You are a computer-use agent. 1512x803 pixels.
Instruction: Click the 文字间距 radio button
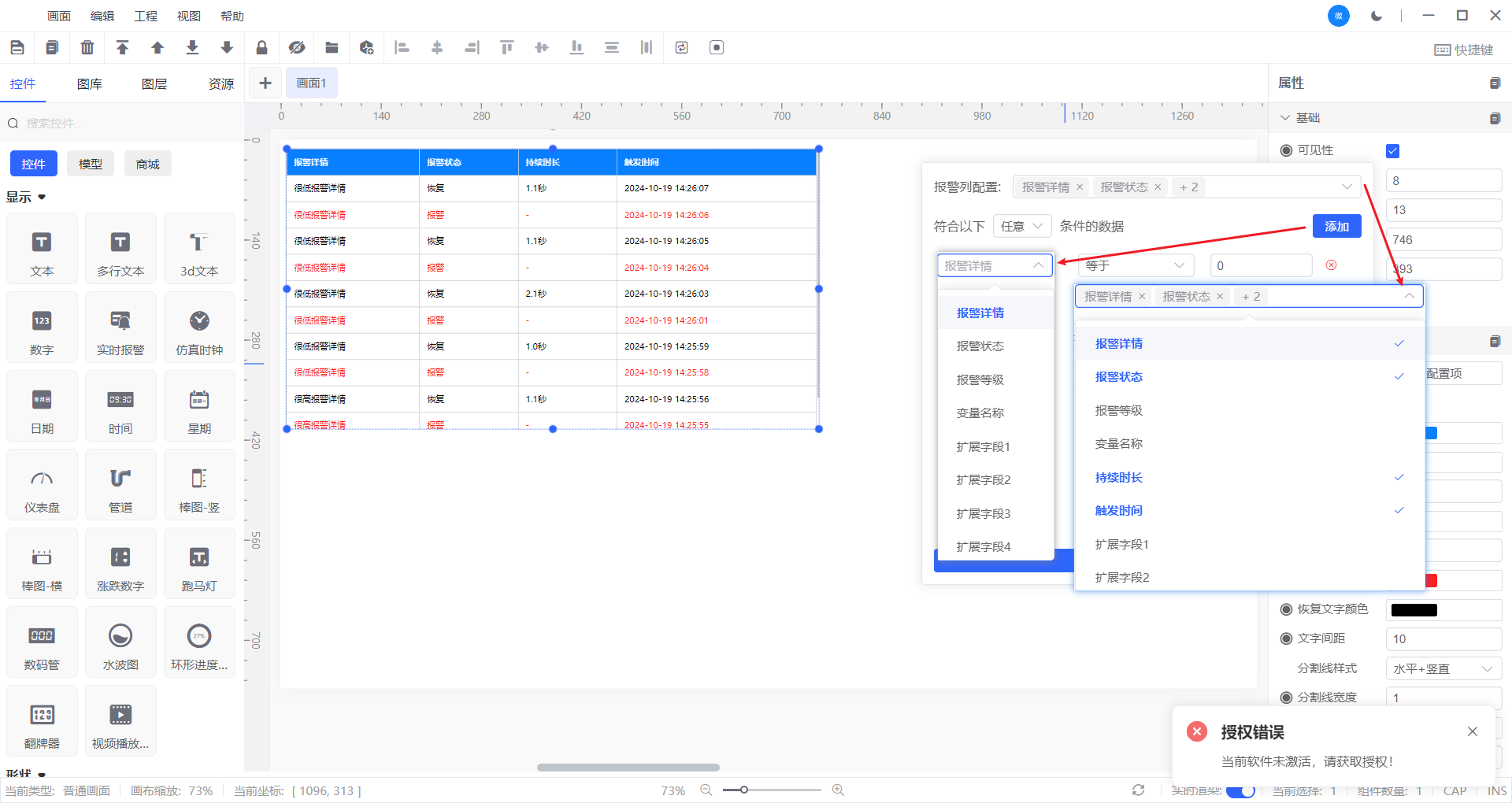[1286, 638]
